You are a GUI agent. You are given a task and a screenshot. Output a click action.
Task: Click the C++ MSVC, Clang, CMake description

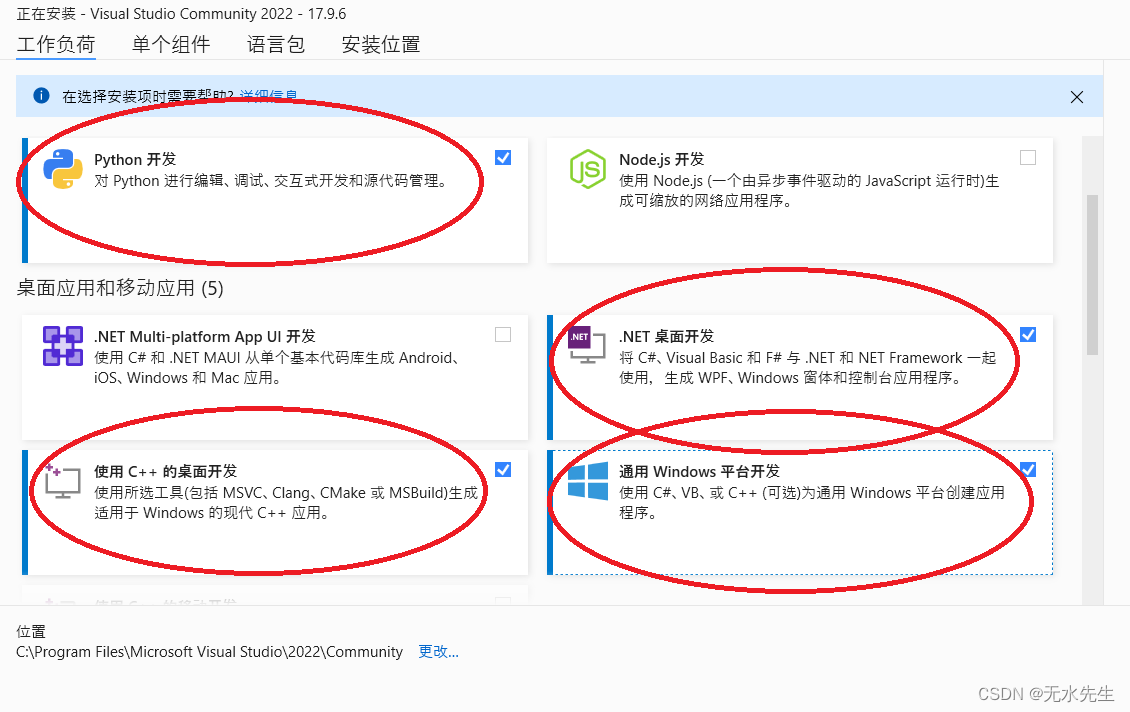286,503
